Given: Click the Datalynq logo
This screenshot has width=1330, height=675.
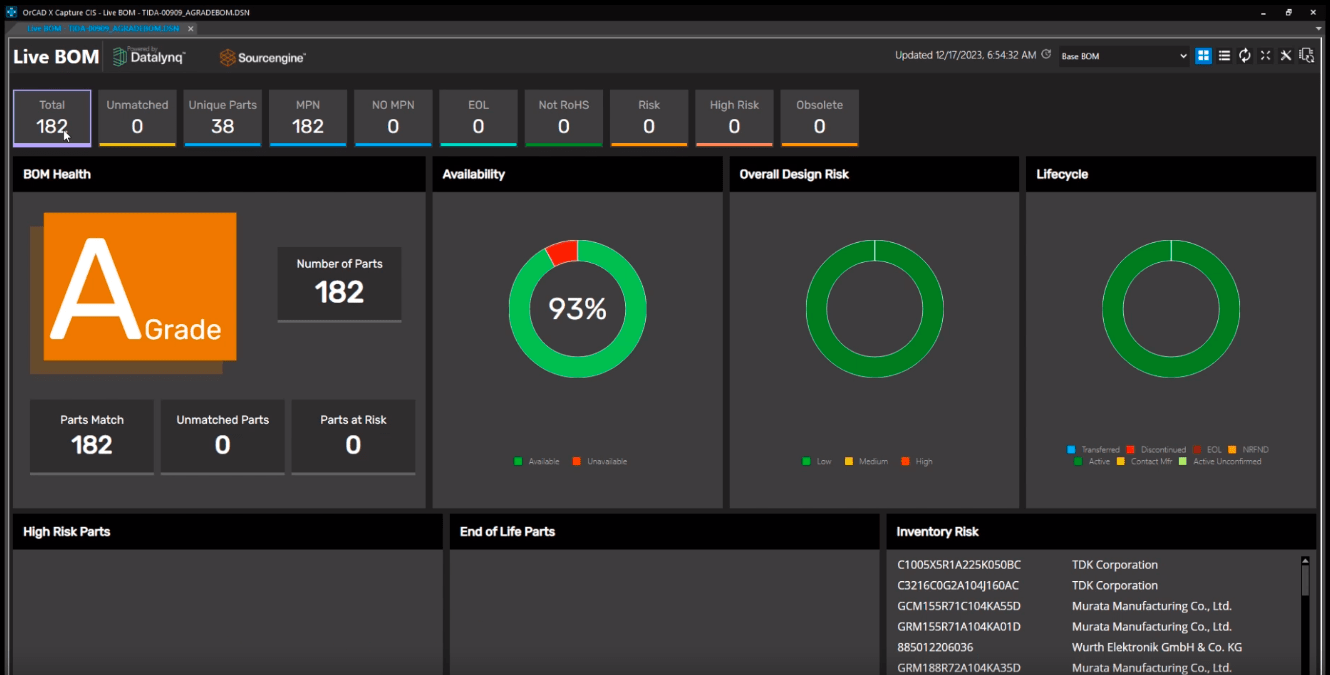Looking at the screenshot, I should click(x=148, y=57).
